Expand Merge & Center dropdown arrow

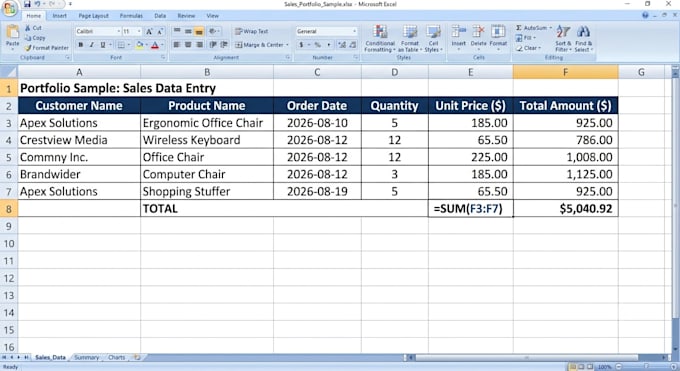point(287,45)
